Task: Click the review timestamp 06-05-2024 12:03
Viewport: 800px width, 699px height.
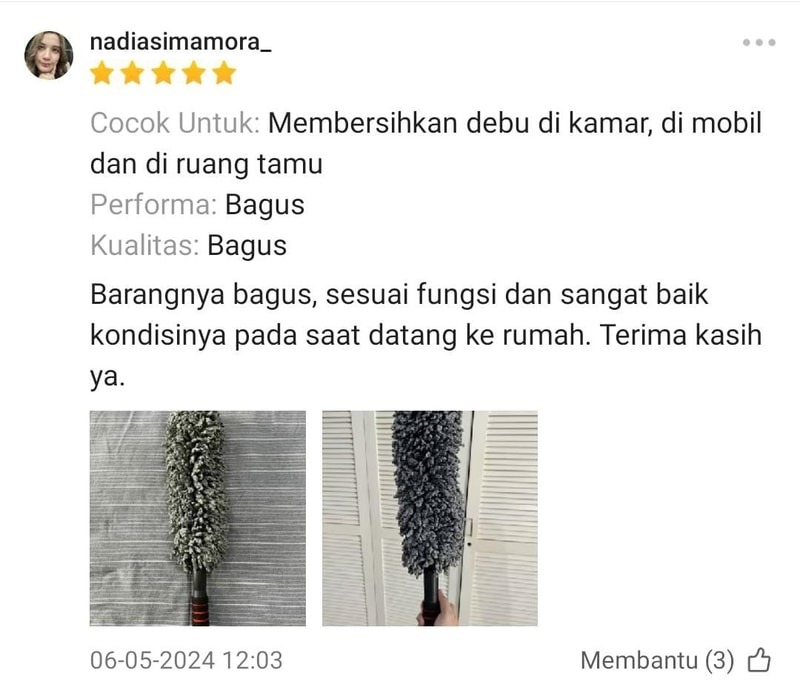Action: 186,660
